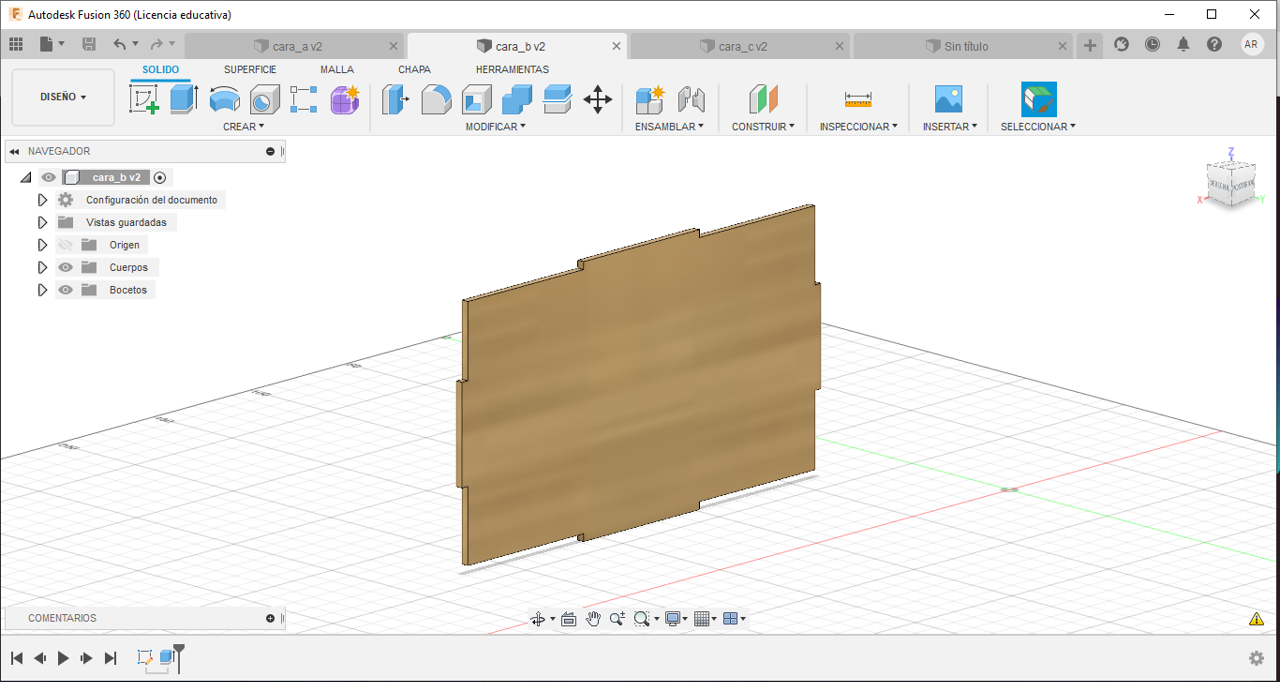Expand the Origen node
The image size is (1280, 682).
[42, 245]
